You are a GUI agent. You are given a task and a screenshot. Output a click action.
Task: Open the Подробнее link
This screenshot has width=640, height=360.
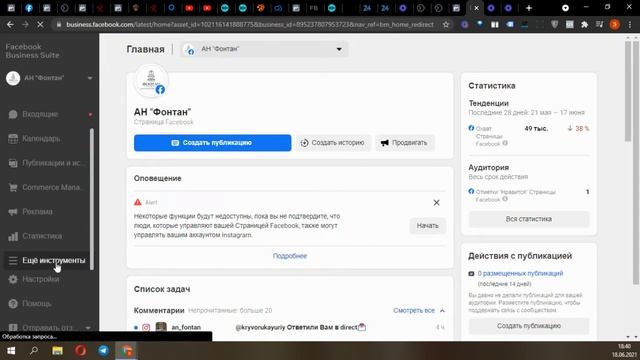point(290,256)
